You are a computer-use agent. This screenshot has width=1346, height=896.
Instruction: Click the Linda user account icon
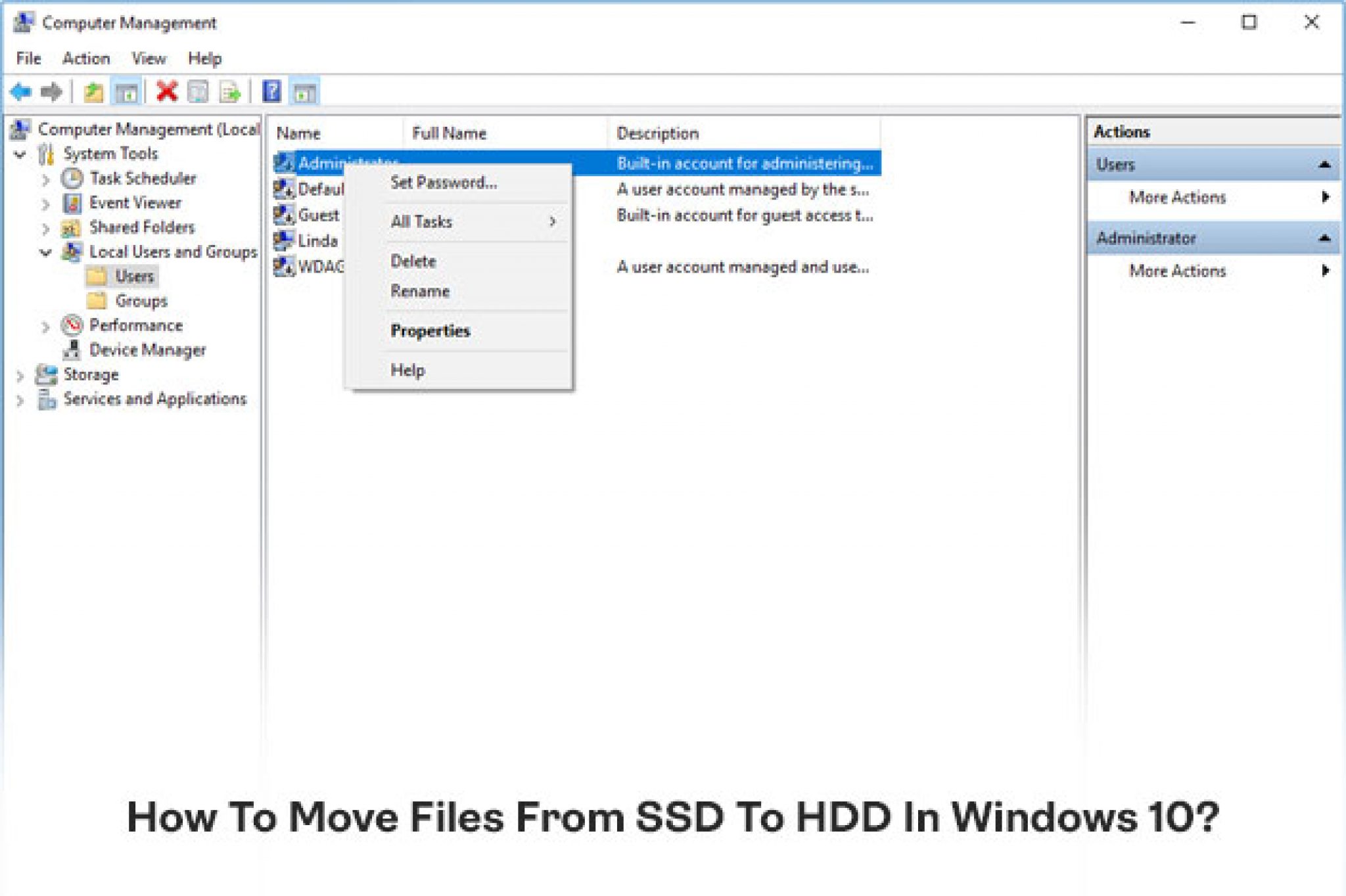tap(284, 240)
